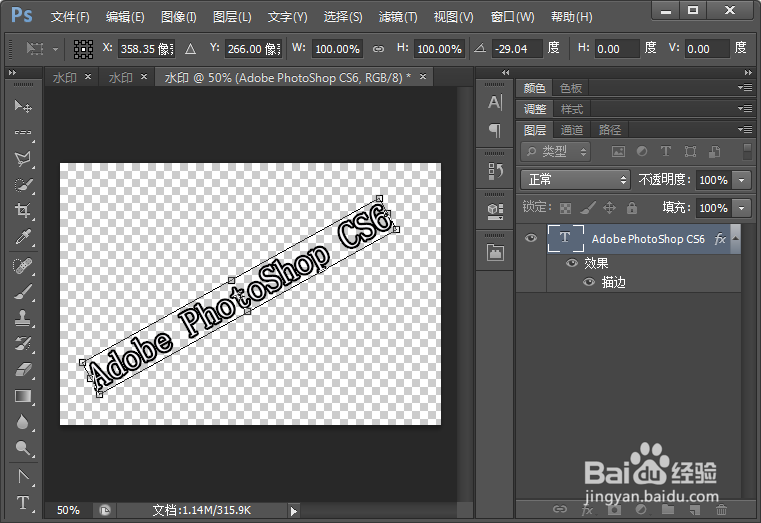Collapse the fx effects list on the text layer
Image resolution: width=761 pixels, height=523 pixels.
(736, 238)
